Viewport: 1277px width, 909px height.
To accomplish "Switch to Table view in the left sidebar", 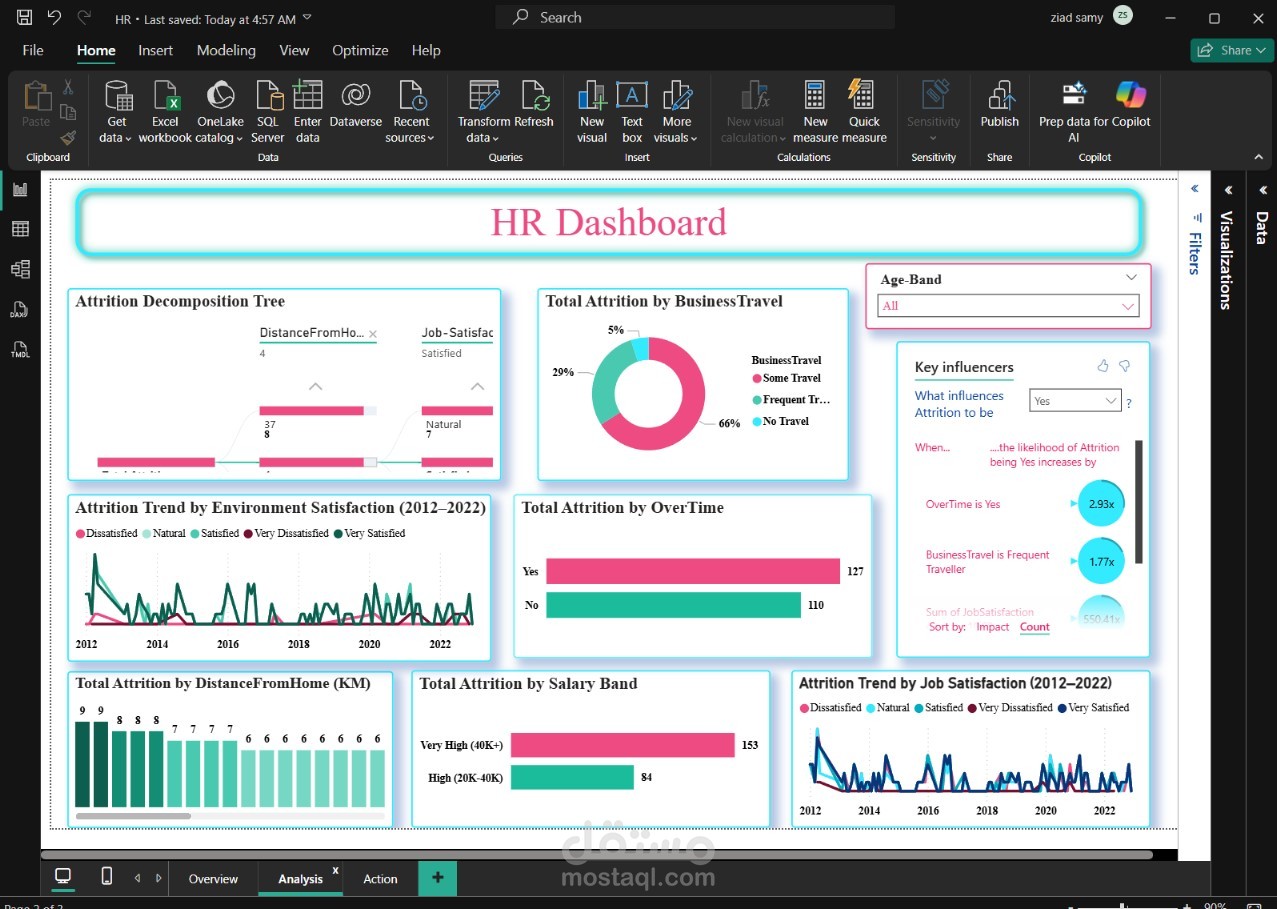I will click(x=20, y=229).
